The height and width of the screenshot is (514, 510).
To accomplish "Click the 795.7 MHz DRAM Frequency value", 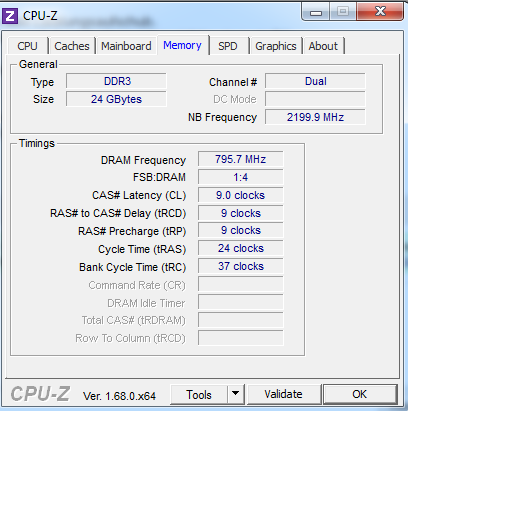I will 241,159.
